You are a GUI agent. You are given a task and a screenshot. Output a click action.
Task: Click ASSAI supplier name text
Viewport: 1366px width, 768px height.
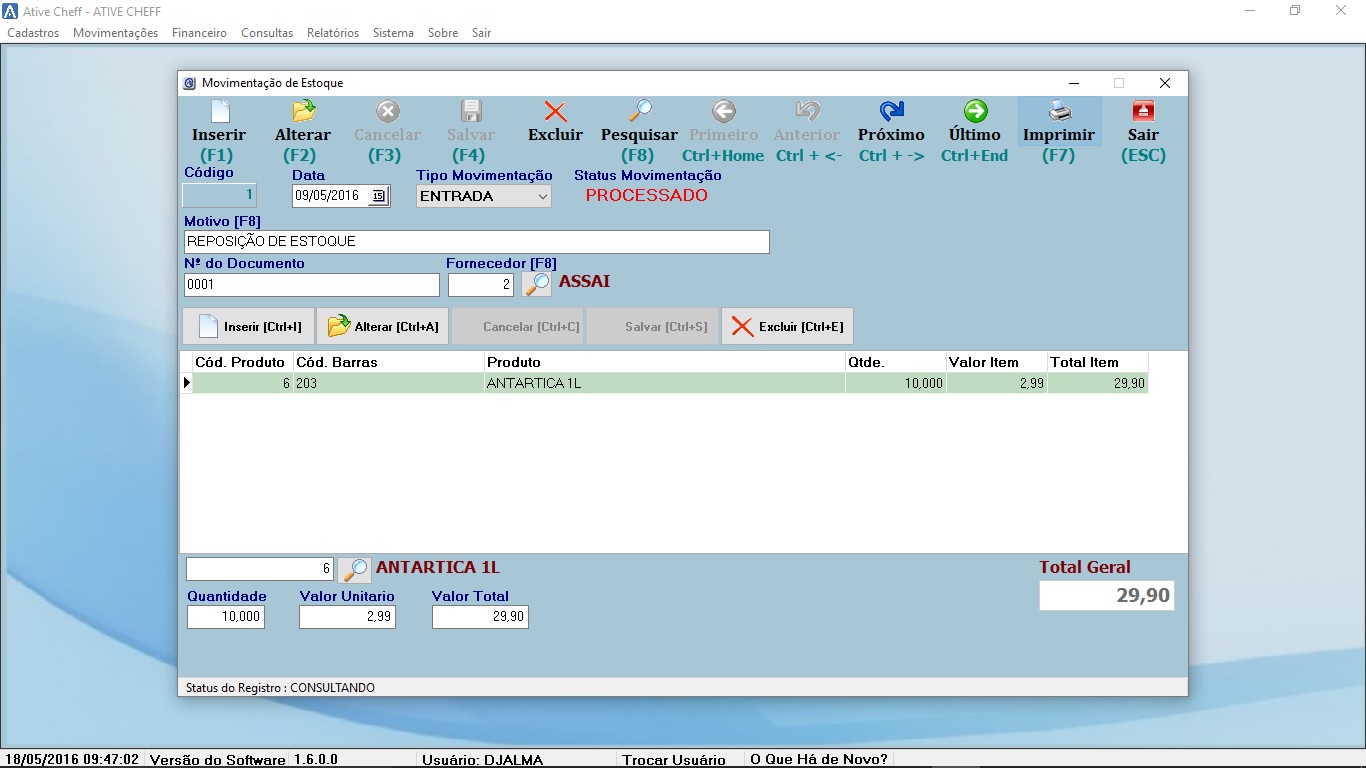point(584,282)
